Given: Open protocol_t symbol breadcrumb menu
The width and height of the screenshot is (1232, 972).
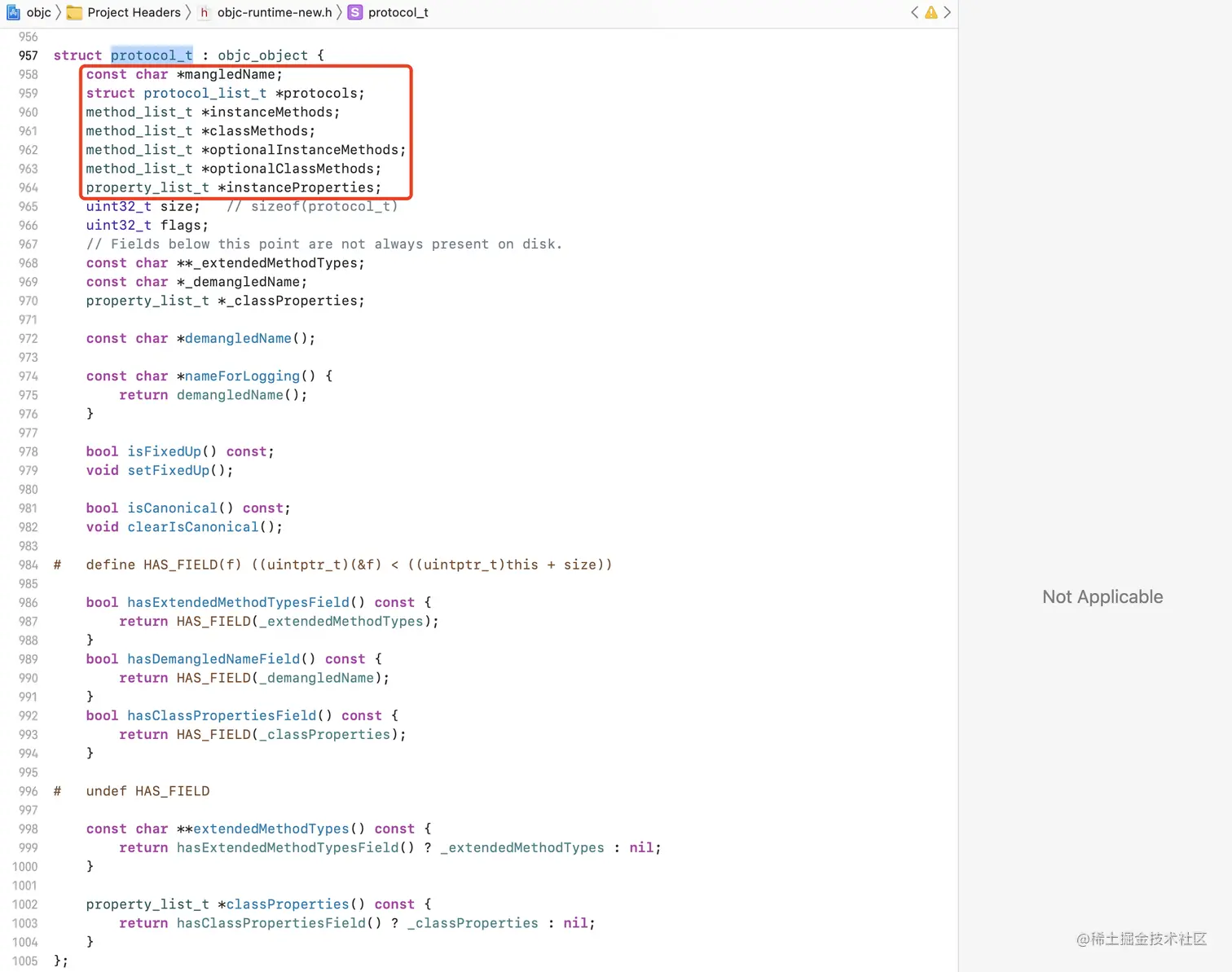Looking at the screenshot, I should [398, 12].
